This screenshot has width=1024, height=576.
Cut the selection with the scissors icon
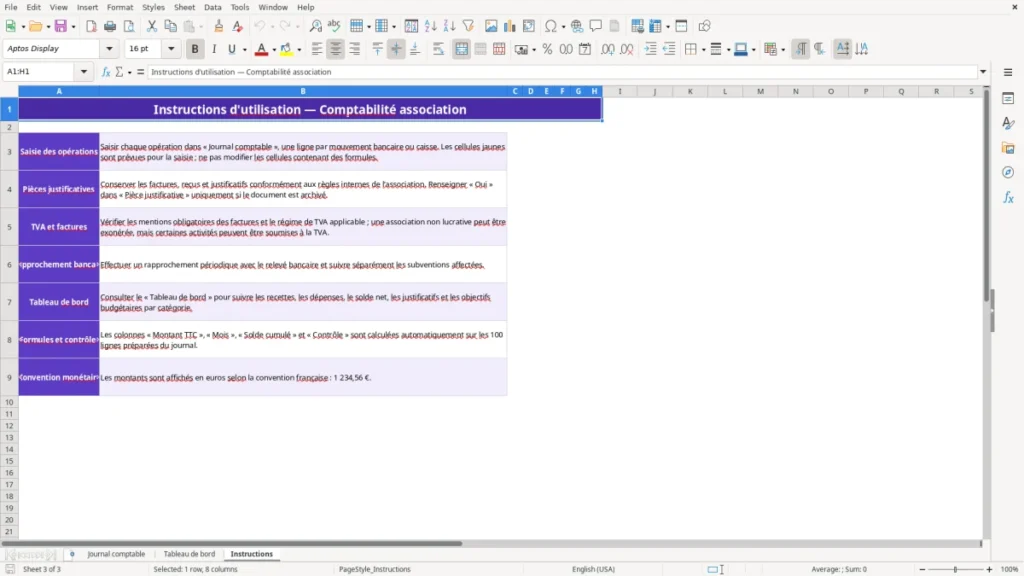[152, 26]
